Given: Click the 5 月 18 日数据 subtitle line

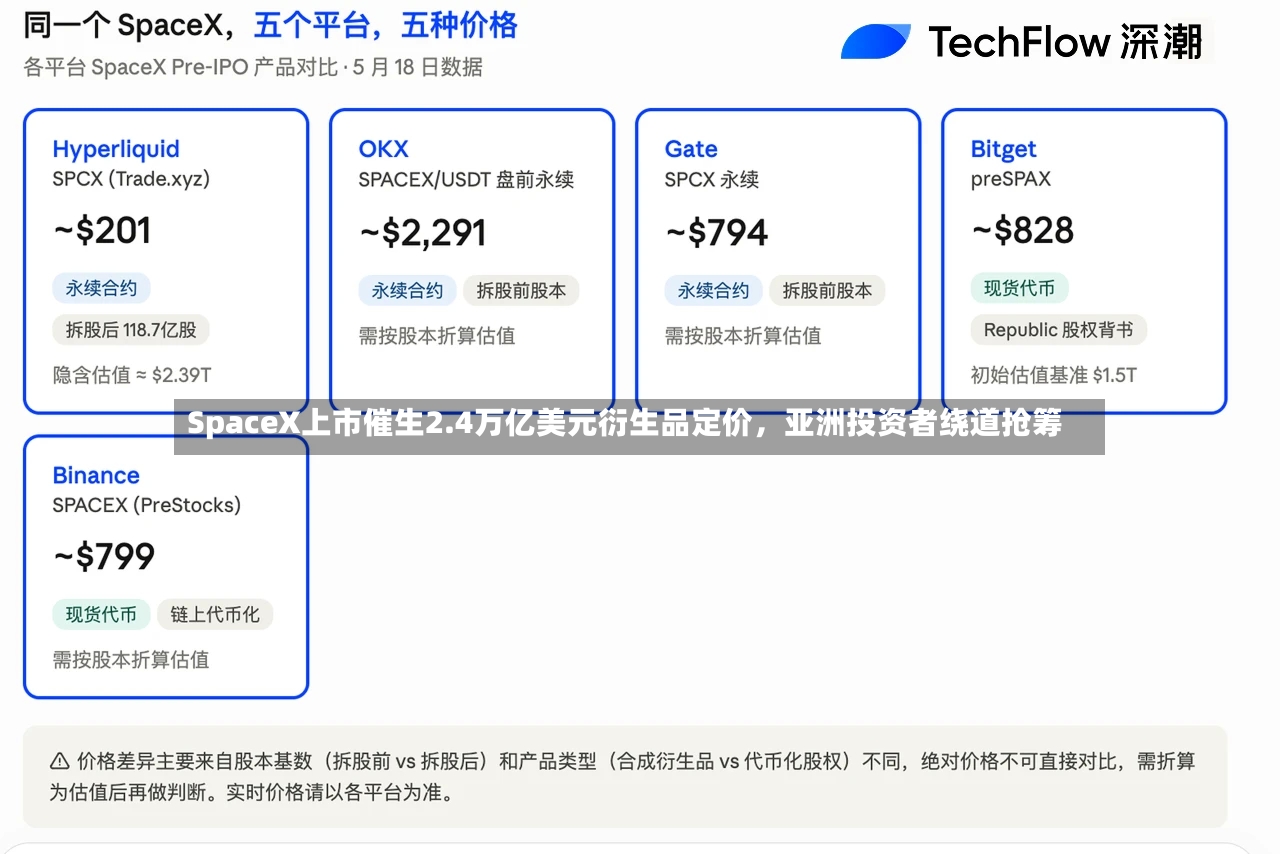Looking at the screenshot, I should pos(253,67).
